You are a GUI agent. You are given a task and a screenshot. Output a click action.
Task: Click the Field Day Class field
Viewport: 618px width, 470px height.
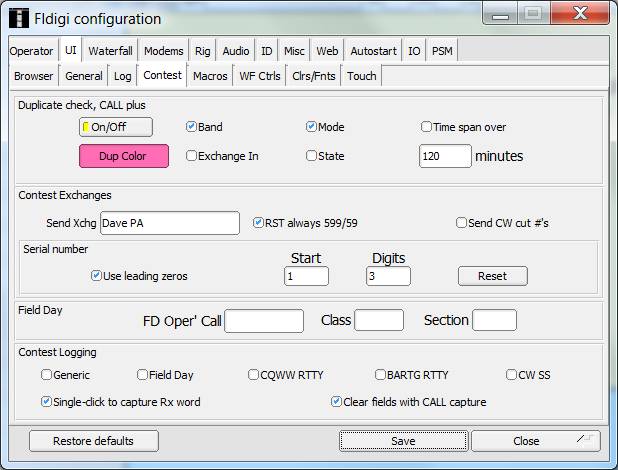[x=379, y=320]
